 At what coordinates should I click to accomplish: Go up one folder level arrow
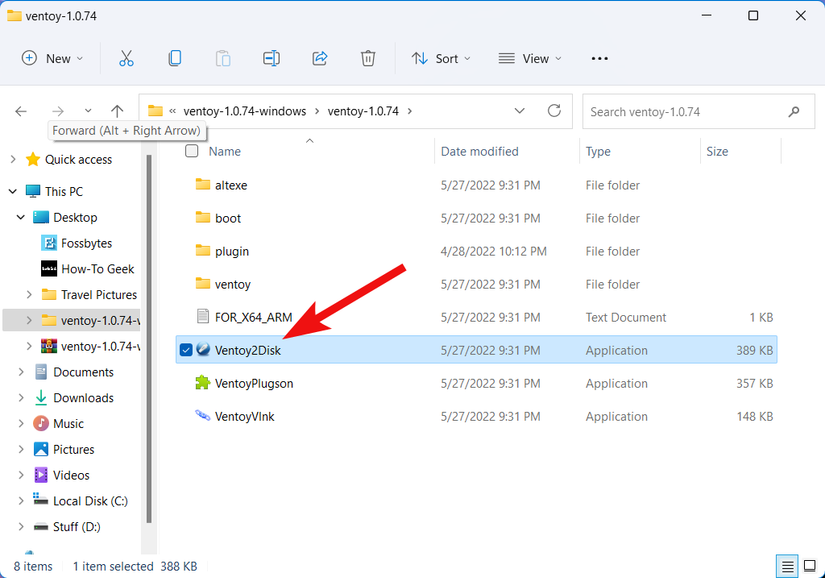tap(117, 111)
